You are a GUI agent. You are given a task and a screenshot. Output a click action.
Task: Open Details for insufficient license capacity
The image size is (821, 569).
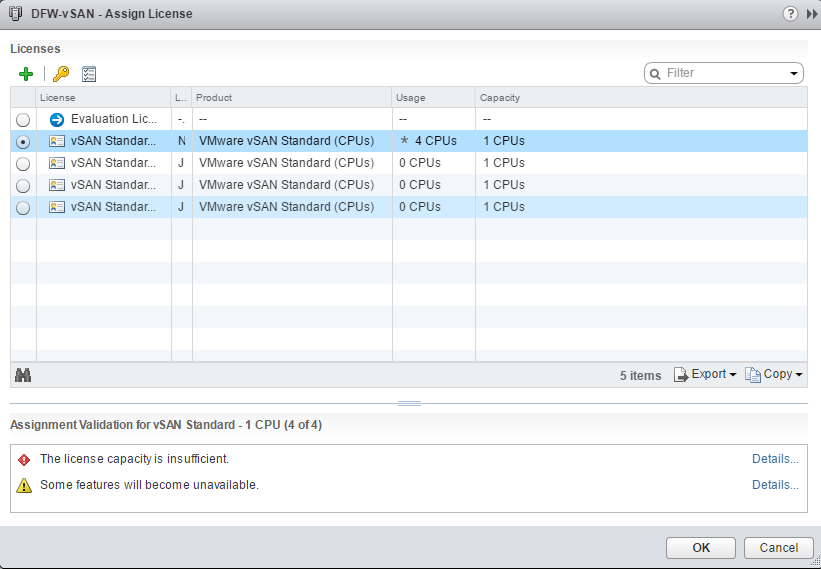tap(775, 459)
